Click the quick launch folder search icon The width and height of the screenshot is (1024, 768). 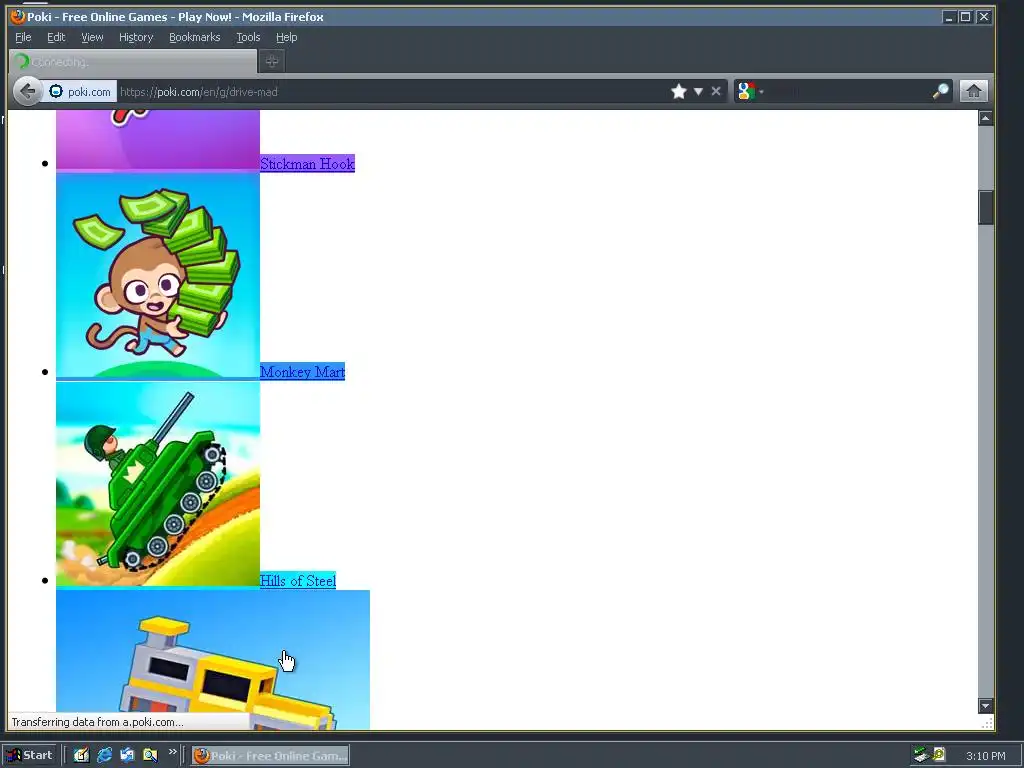[x=150, y=755]
